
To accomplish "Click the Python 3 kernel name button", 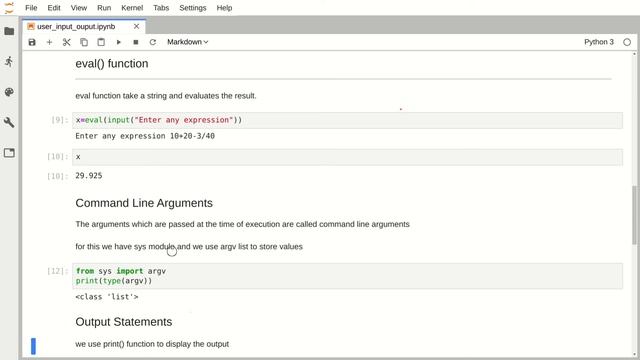I will click(x=599, y=42).
